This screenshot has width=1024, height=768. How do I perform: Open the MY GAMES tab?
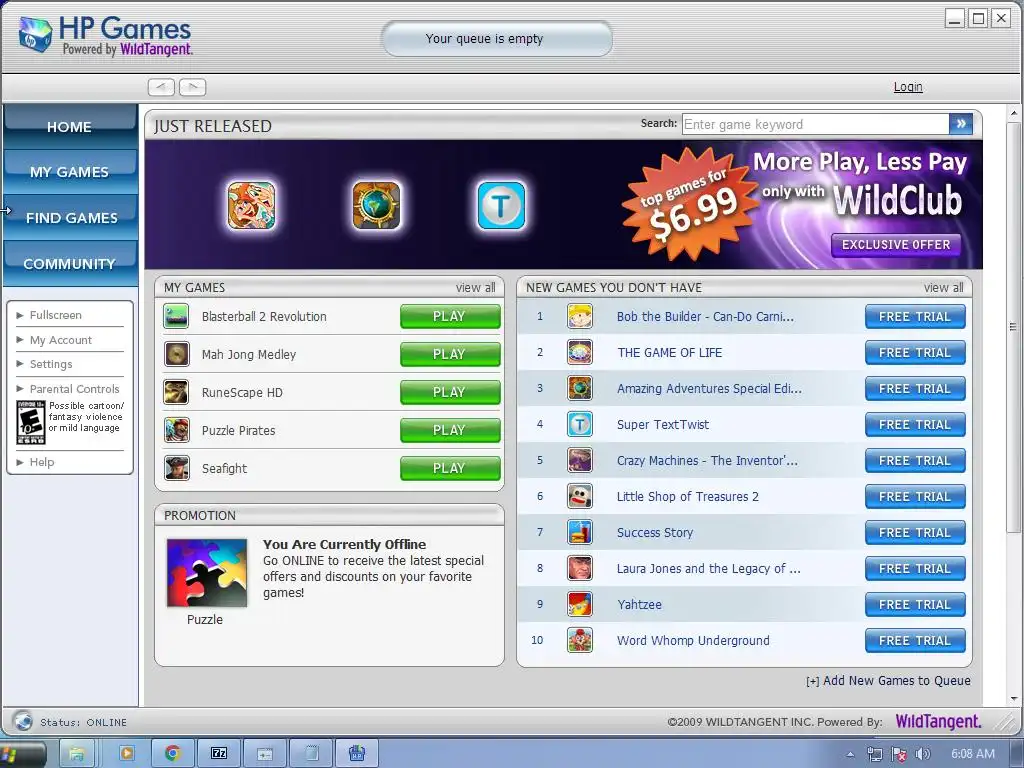(x=70, y=172)
